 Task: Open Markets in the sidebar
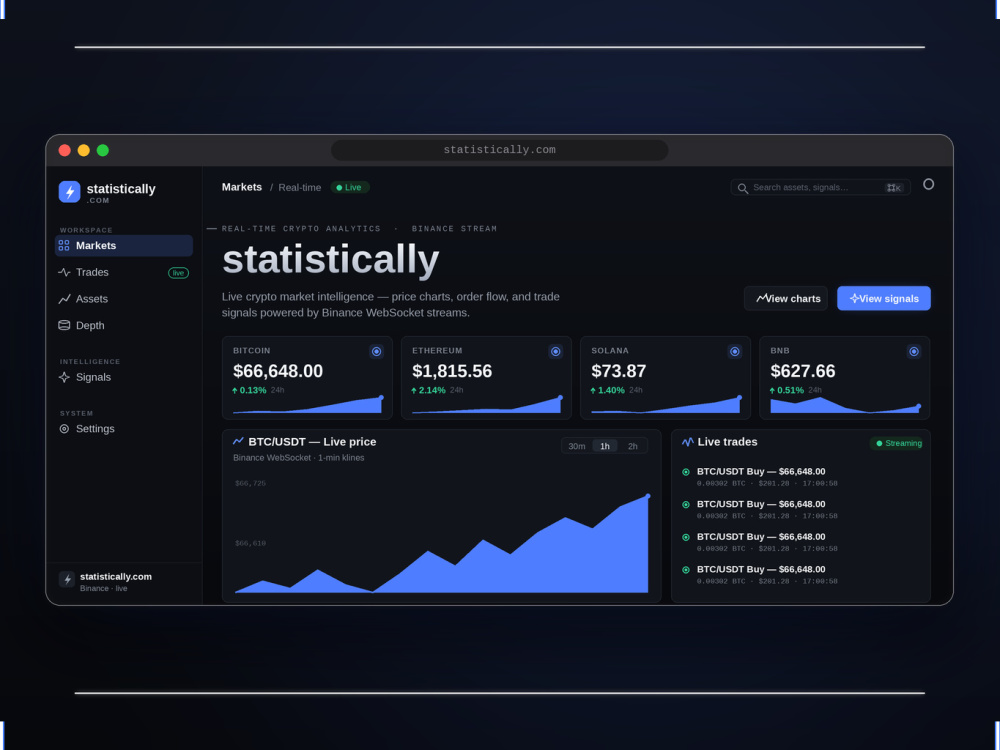[x=124, y=246]
